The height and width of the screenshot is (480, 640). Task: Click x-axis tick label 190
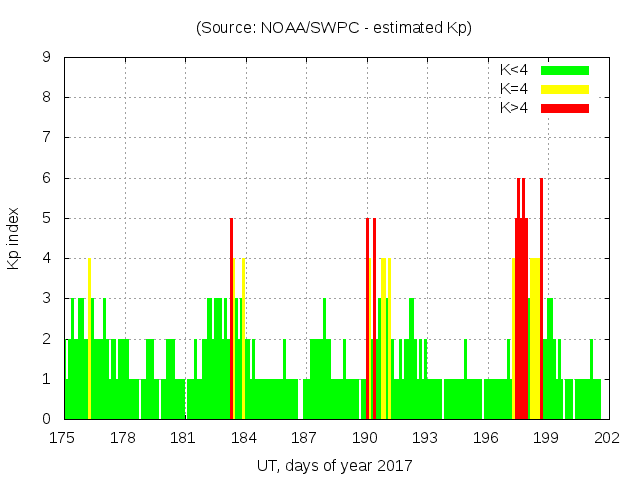pos(364,438)
